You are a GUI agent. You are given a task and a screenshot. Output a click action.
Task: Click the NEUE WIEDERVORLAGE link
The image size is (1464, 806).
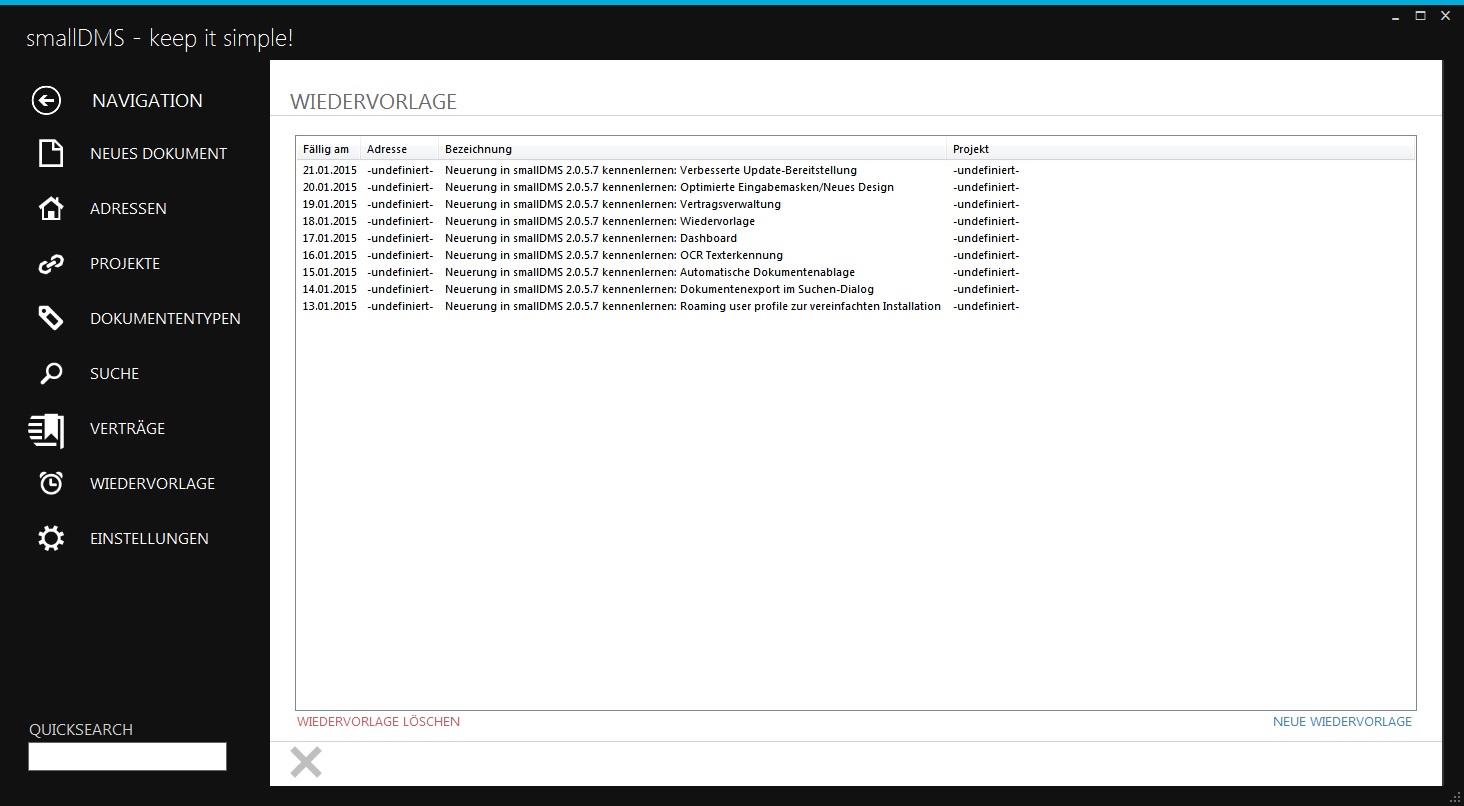(x=1342, y=721)
